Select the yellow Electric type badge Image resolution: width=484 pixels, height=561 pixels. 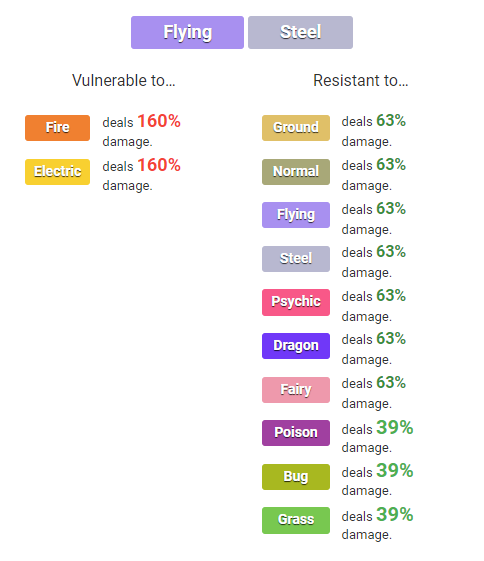pyautogui.click(x=57, y=172)
